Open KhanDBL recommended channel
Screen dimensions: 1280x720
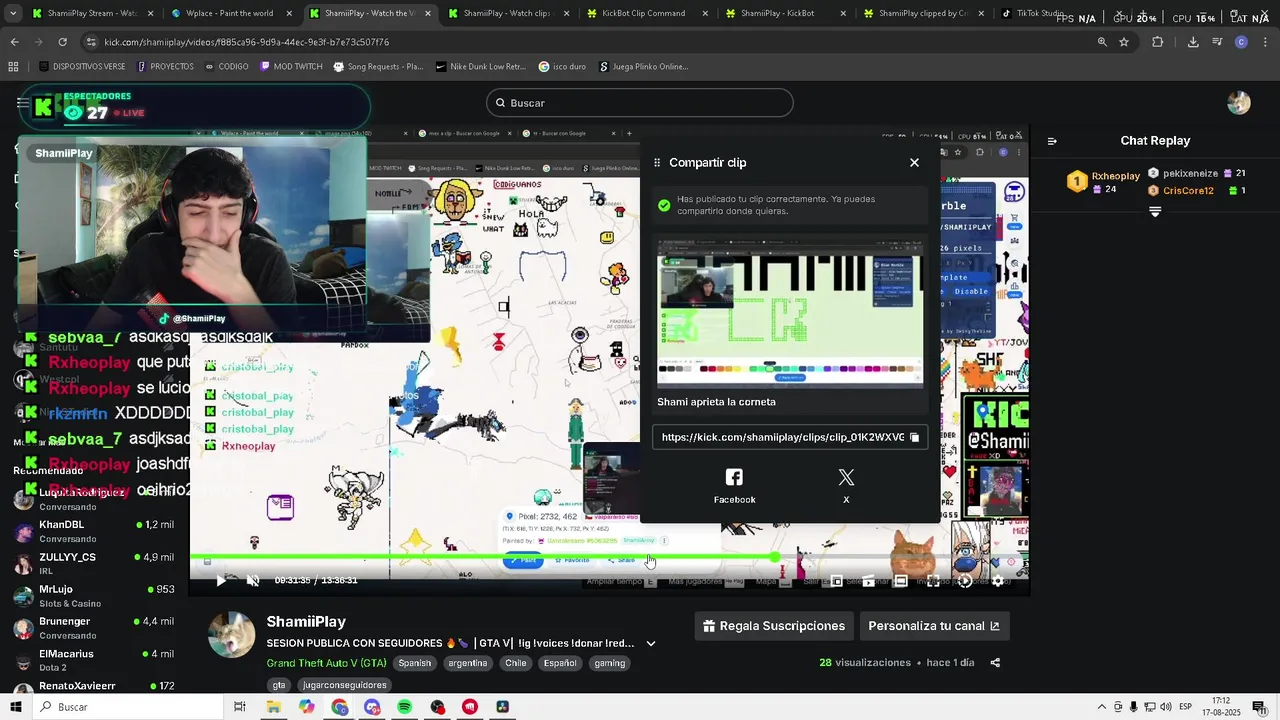point(94,531)
